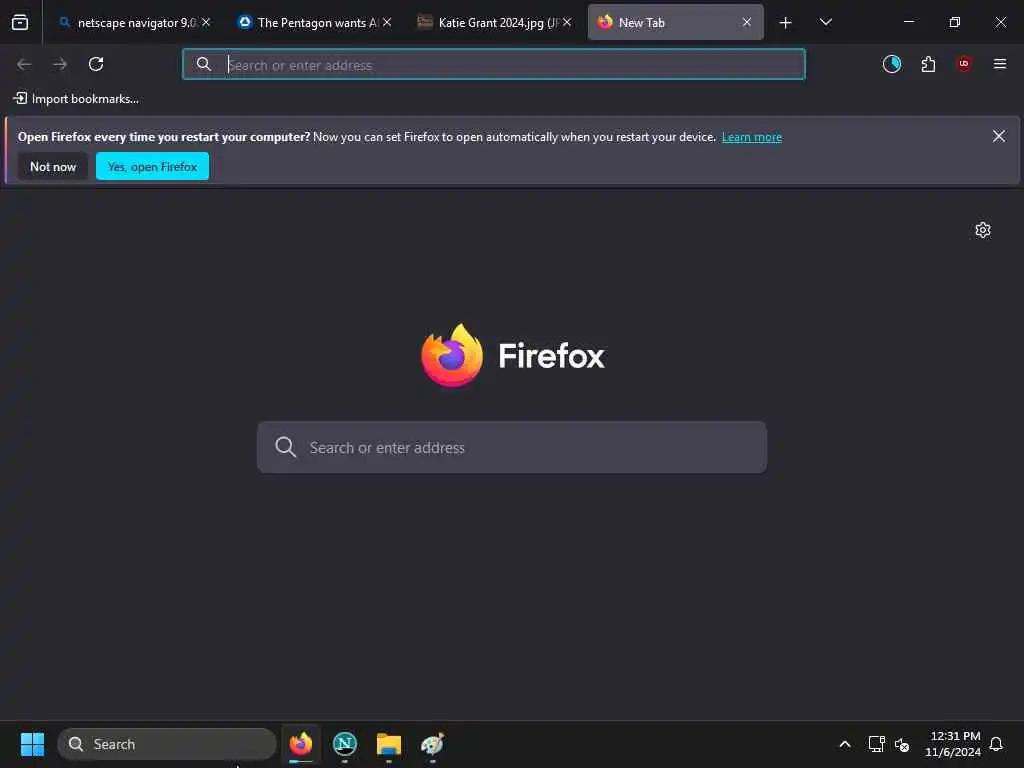
Task: Open the blue circular toolbar extension icon
Action: (x=892, y=64)
